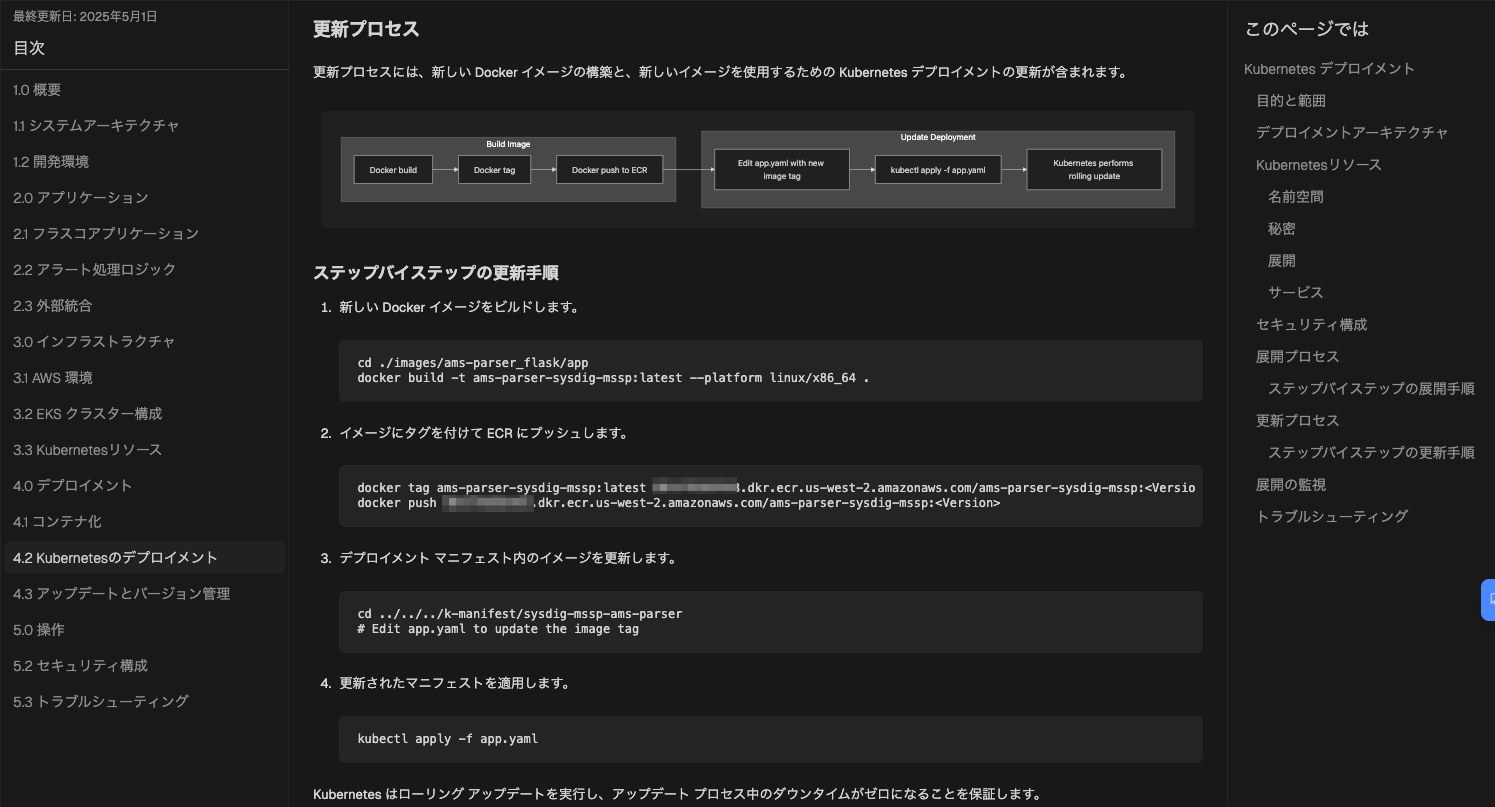This screenshot has height=807, width=1495.
Task: Select '2.3 外部統合' in the sidebar
Action: coord(52,306)
